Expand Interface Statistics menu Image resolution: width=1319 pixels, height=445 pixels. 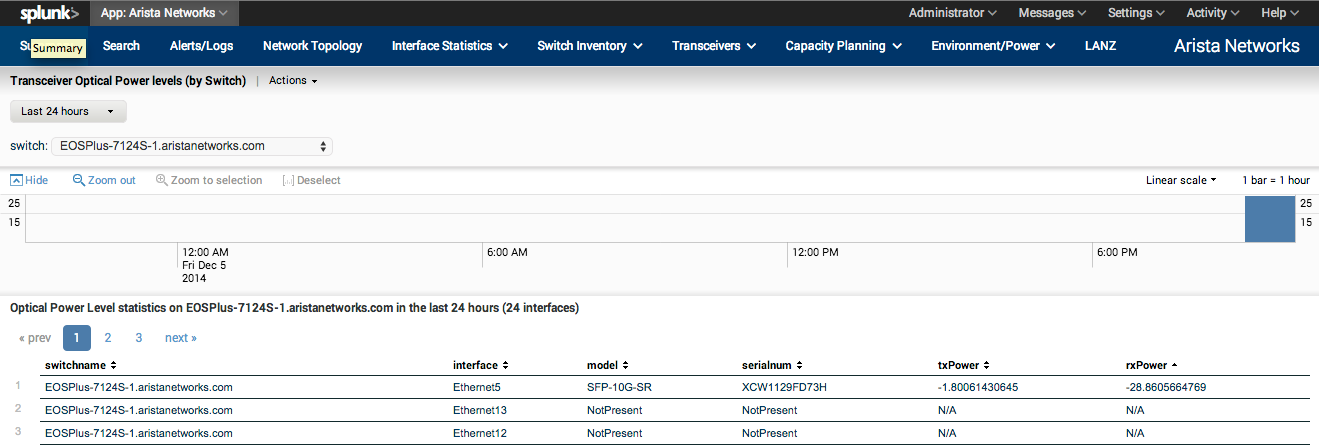[450, 46]
